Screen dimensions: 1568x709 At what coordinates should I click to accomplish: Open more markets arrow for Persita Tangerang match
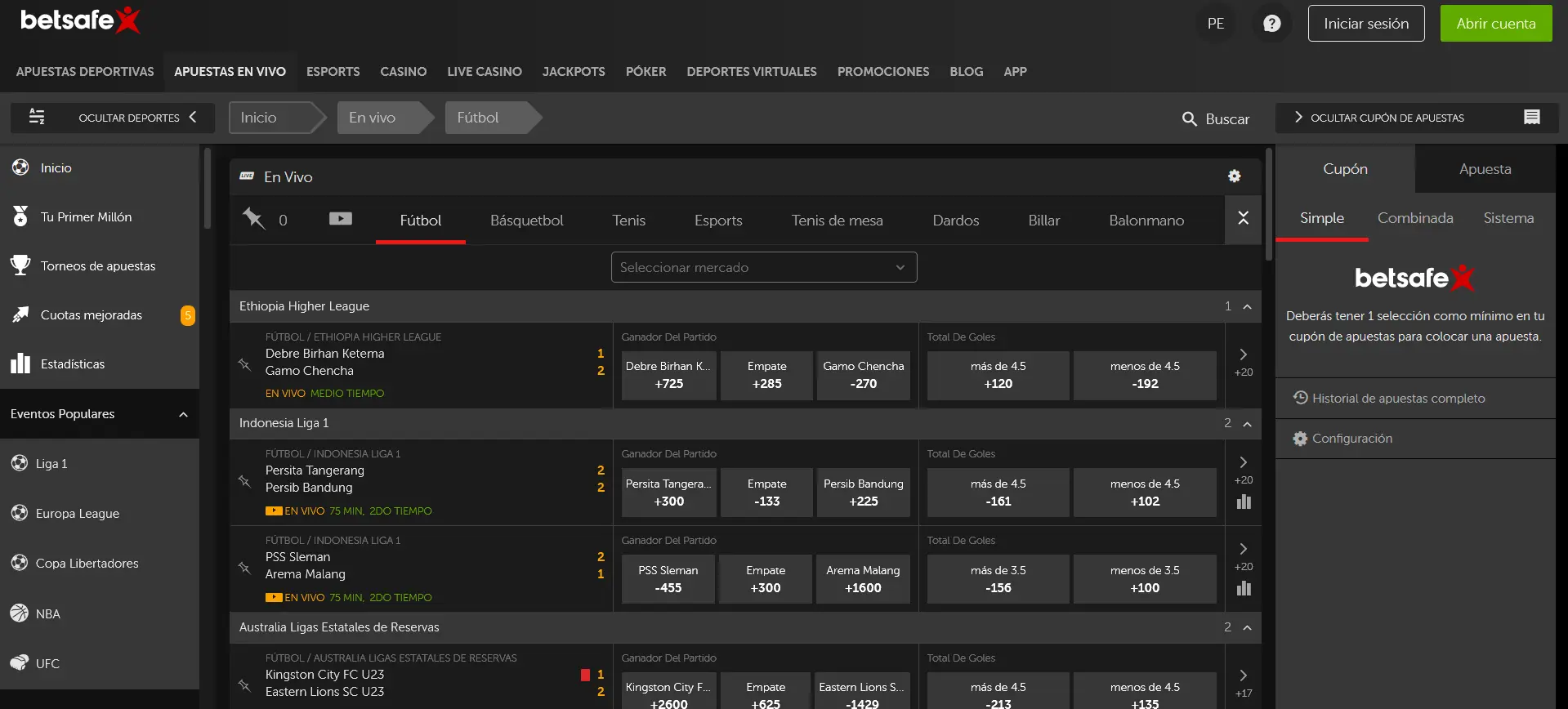(1244, 462)
